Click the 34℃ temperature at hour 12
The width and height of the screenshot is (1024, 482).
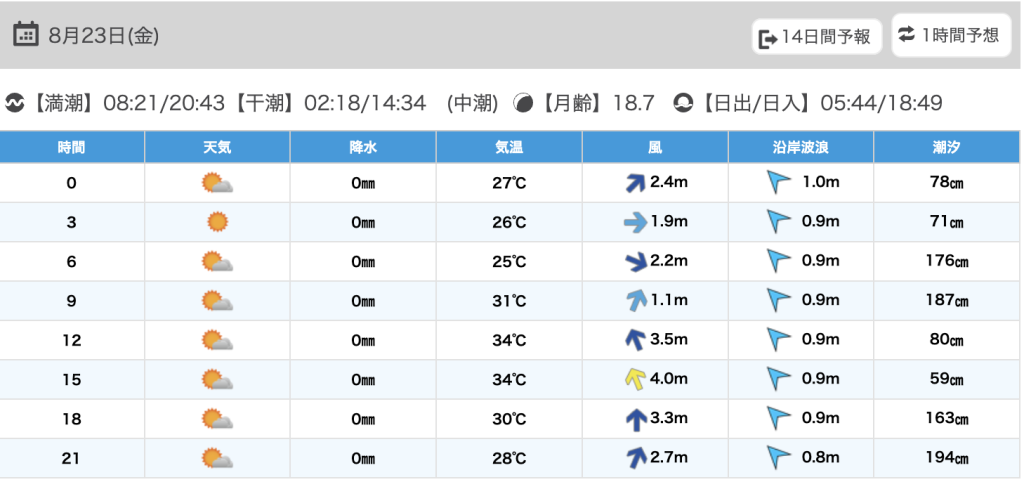point(509,340)
